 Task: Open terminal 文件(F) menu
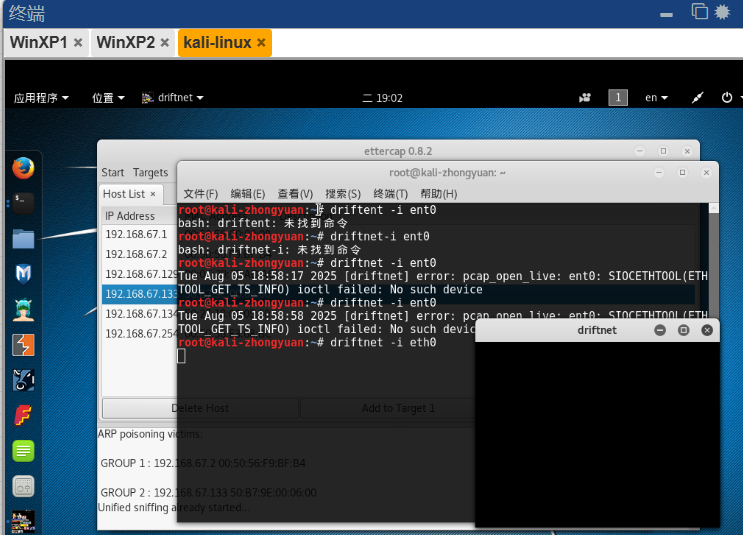click(200, 194)
